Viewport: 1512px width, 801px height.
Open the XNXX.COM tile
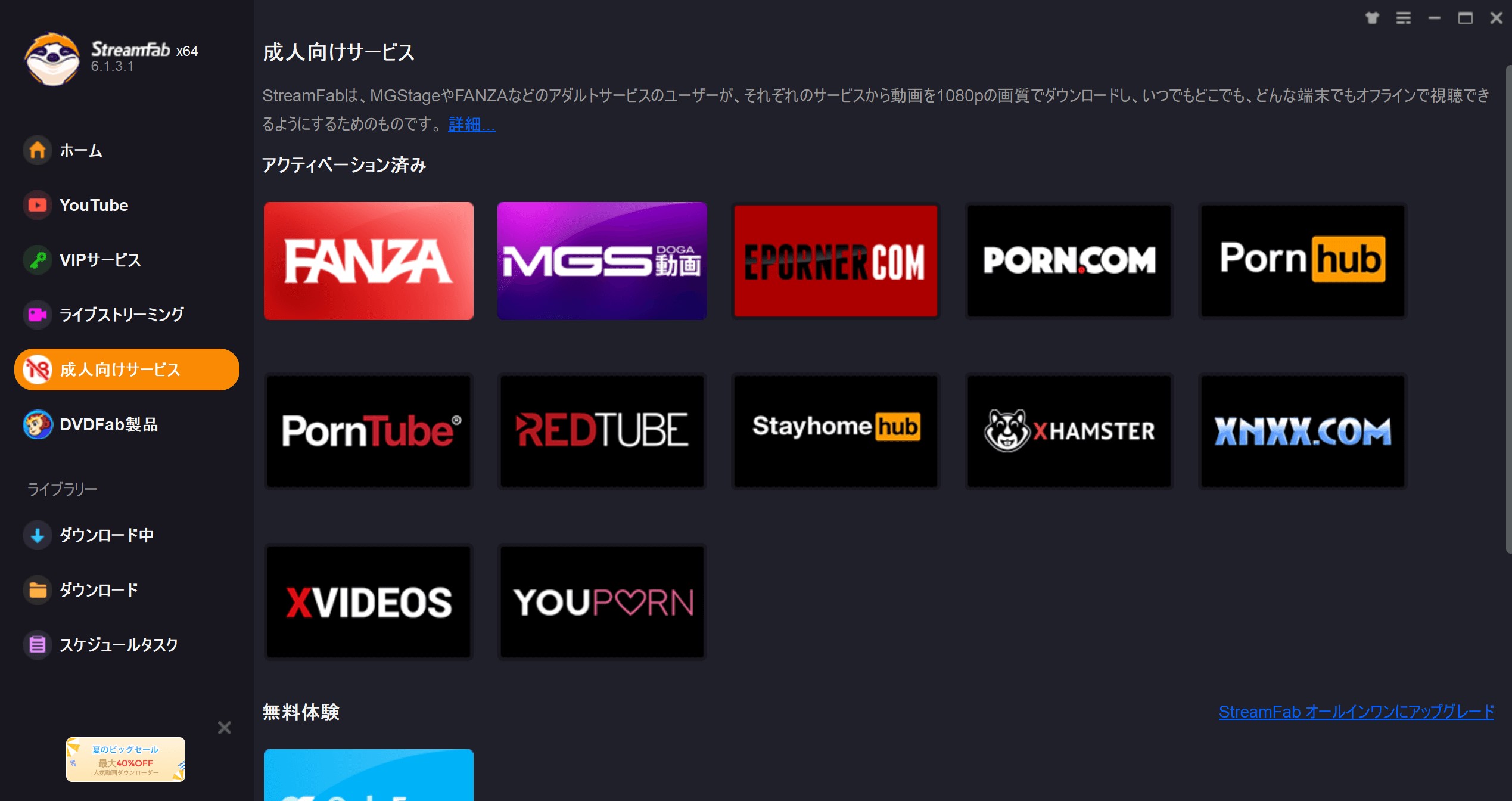pos(1303,431)
